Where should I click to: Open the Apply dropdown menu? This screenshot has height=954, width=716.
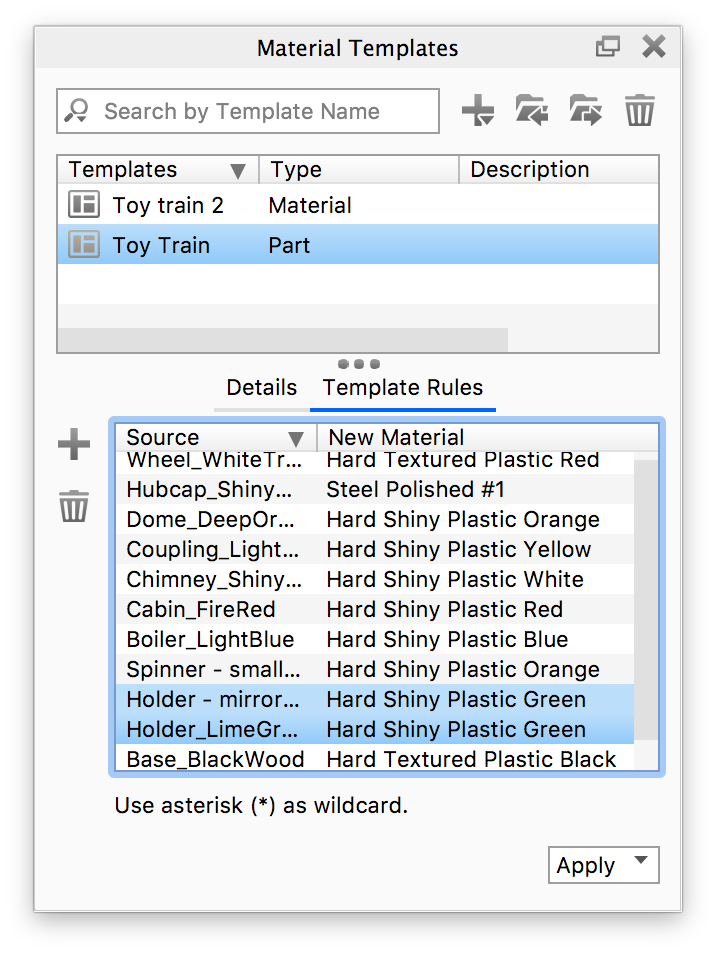[x=603, y=865]
